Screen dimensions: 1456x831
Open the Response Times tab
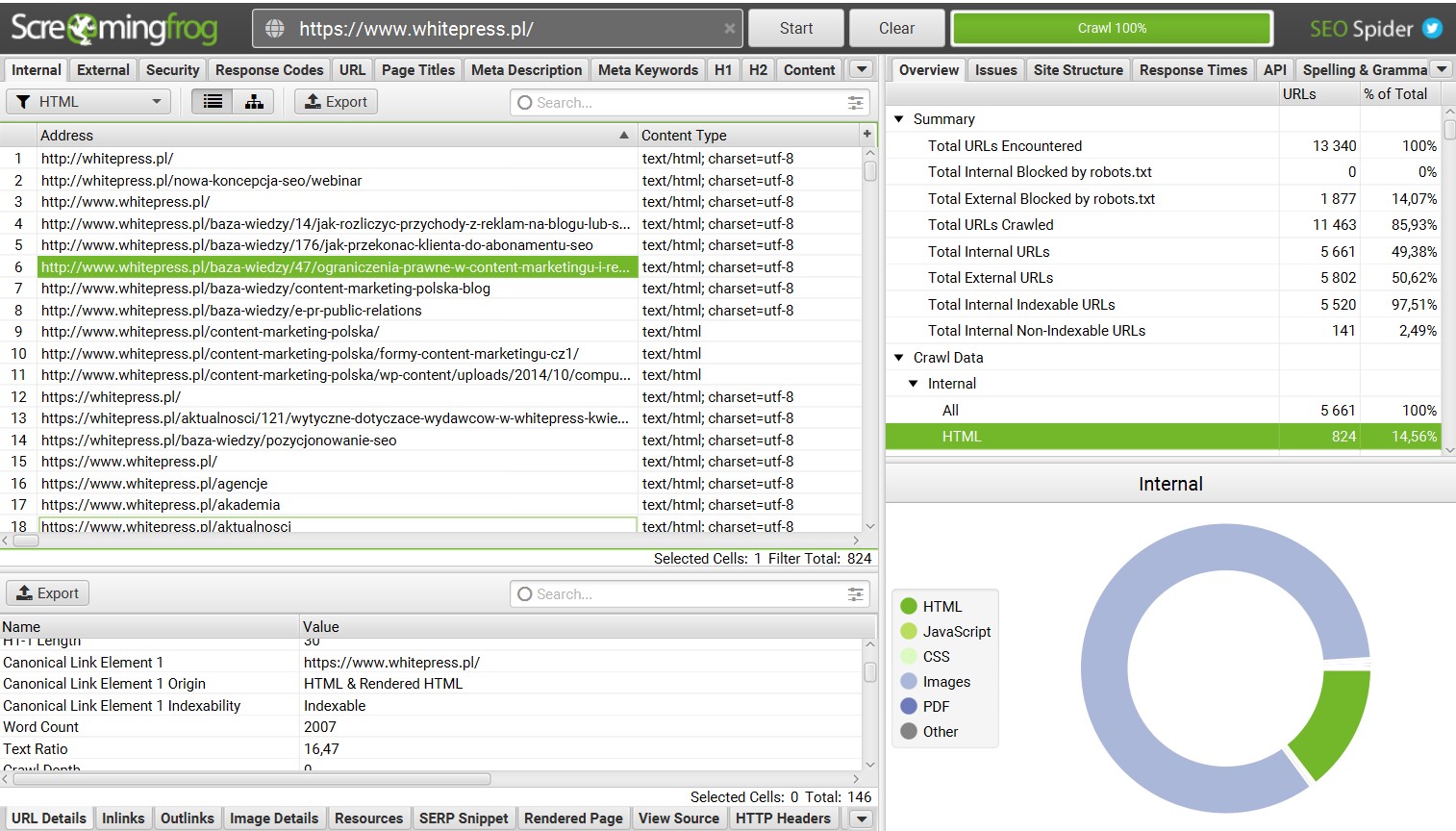tap(1192, 70)
